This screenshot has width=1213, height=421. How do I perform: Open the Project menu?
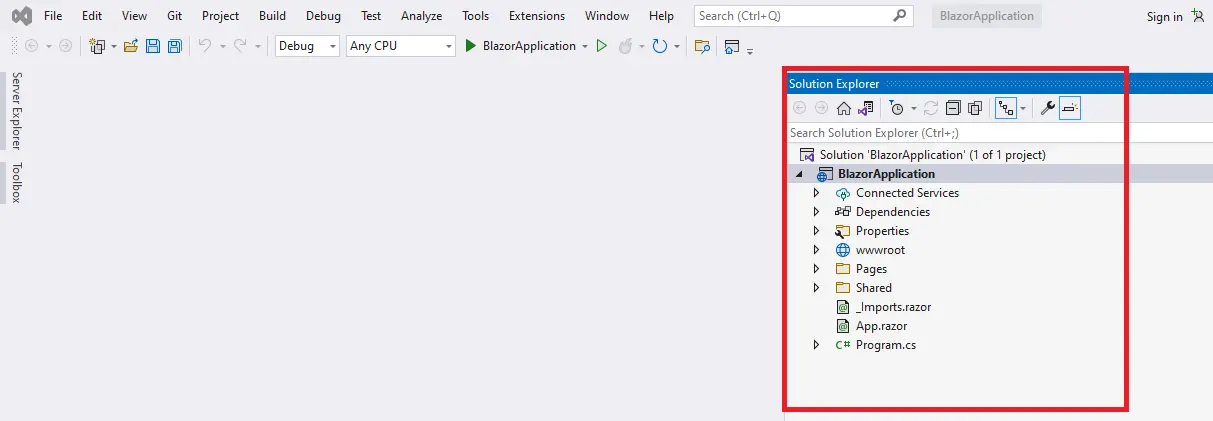[220, 16]
